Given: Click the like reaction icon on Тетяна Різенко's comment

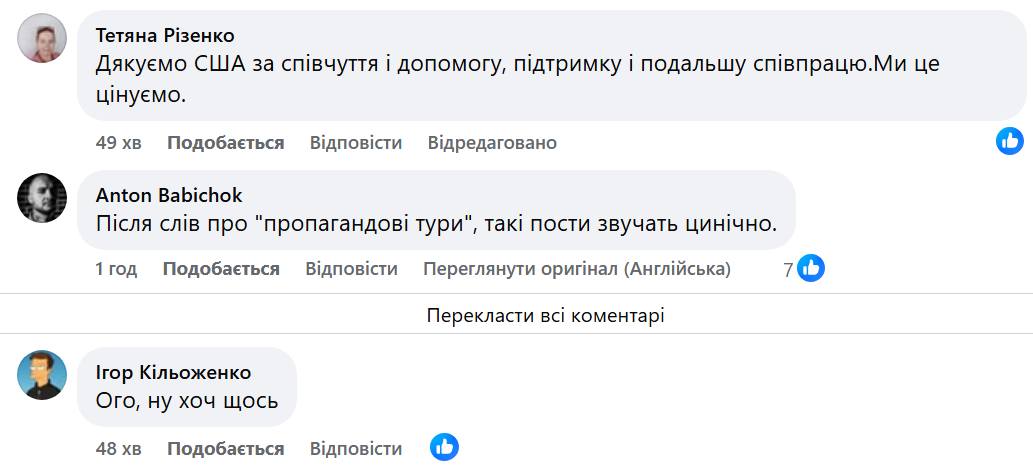Looking at the screenshot, I should 1010,141.
